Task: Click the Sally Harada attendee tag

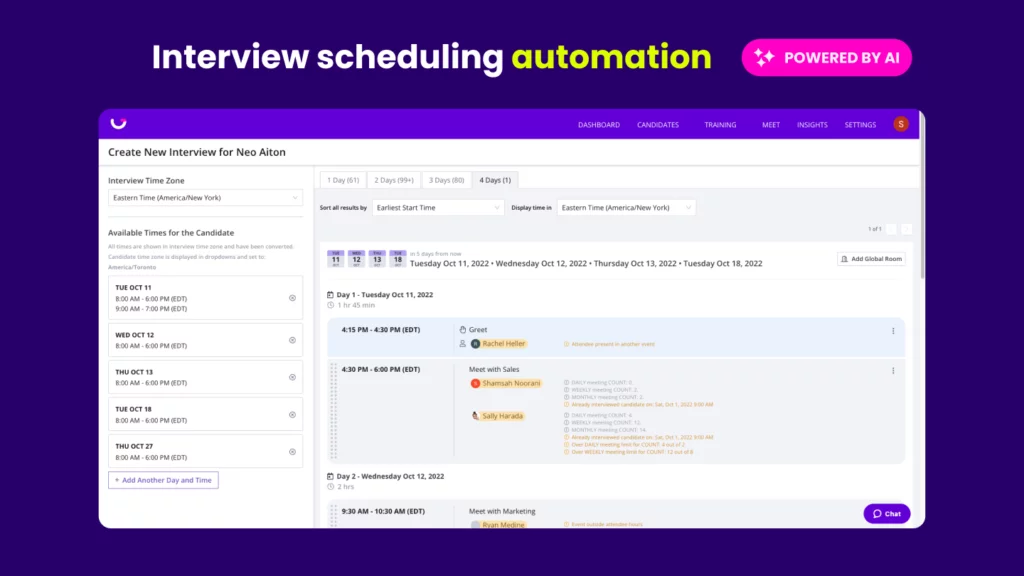Action: coord(498,416)
